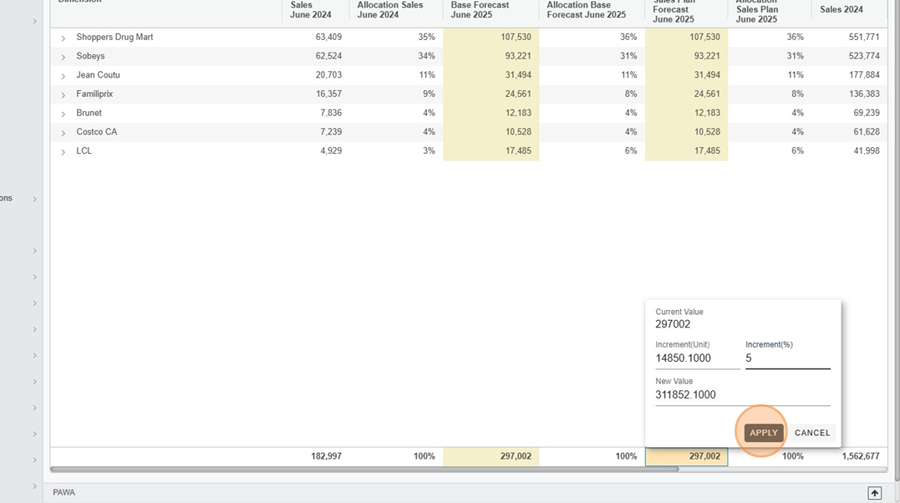Click Jean Coutu Sales 2024 value 177,884
Screen dimensions: 900x503
(x=864, y=75)
